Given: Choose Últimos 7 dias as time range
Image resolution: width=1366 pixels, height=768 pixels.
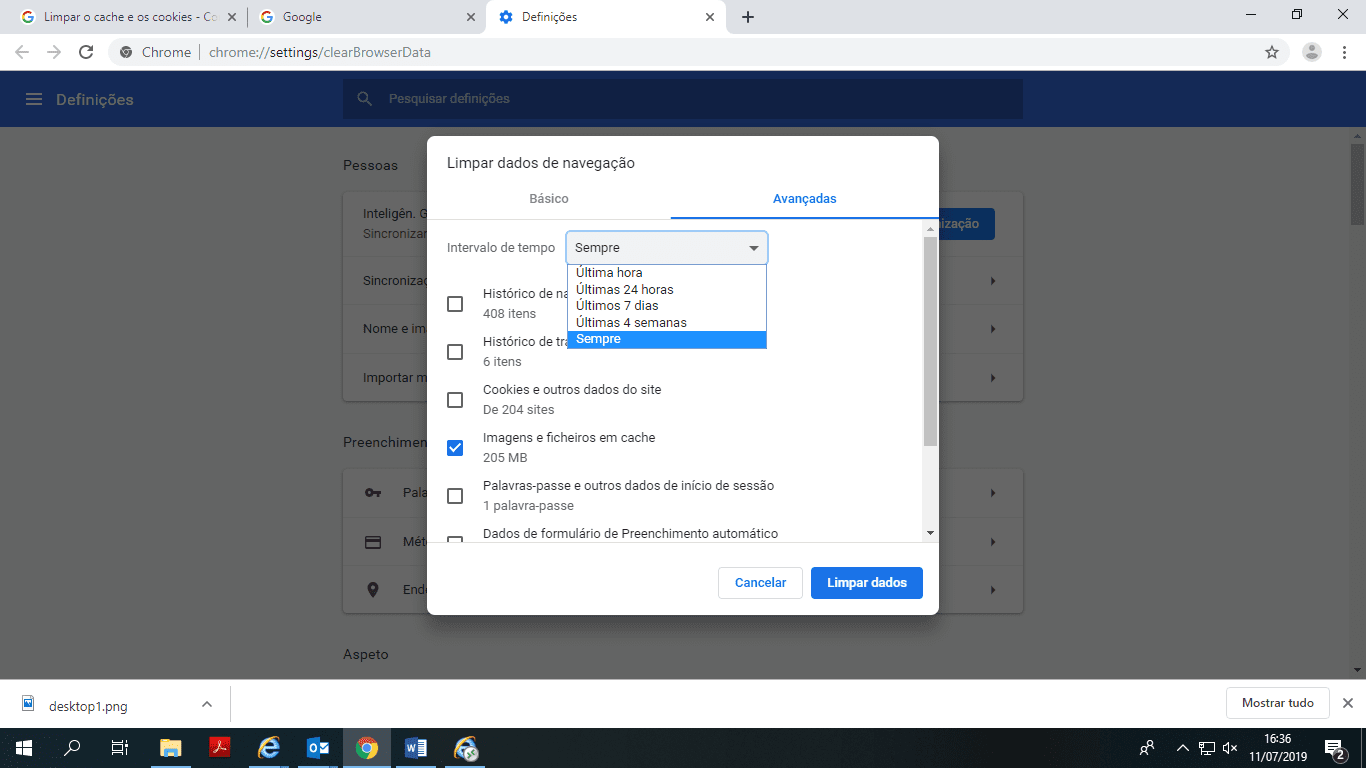Looking at the screenshot, I should point(615,305).
